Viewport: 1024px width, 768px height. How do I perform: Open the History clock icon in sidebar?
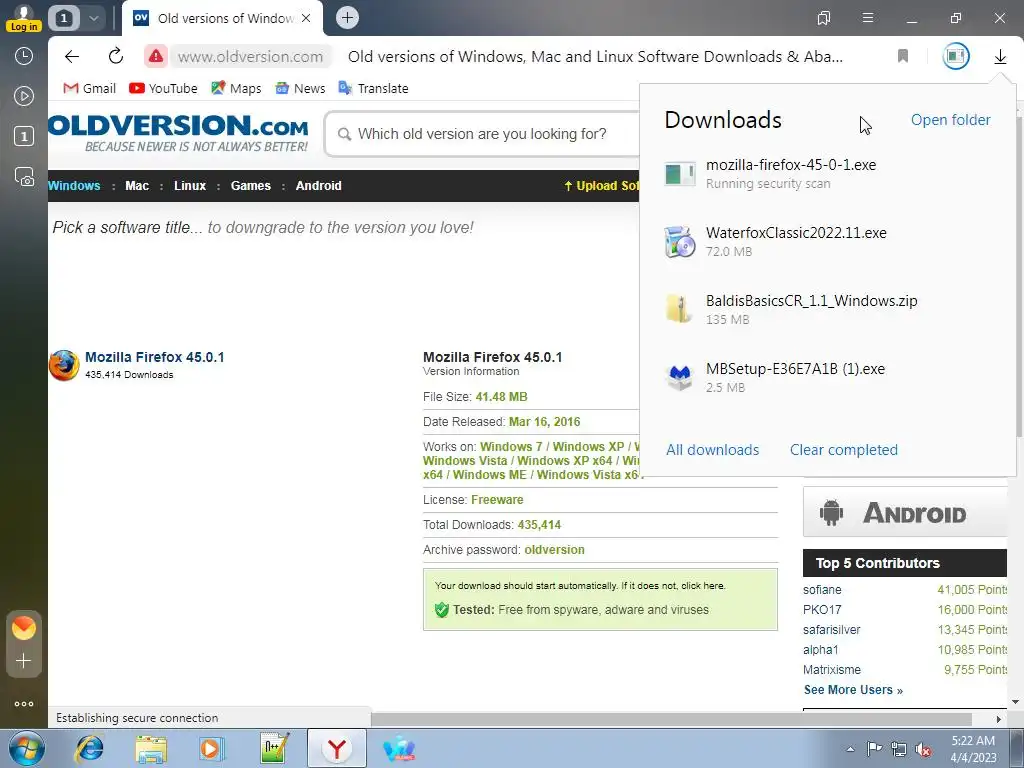(x=24, y=56)
